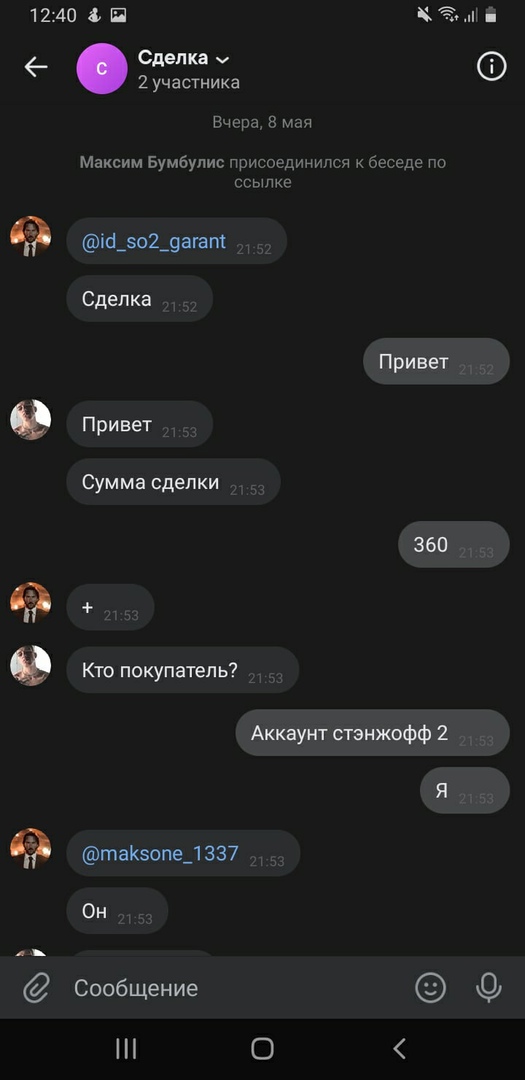Tap avatar next to Кто покупатель message
The image size is (525, 1080).
point(30,665)
